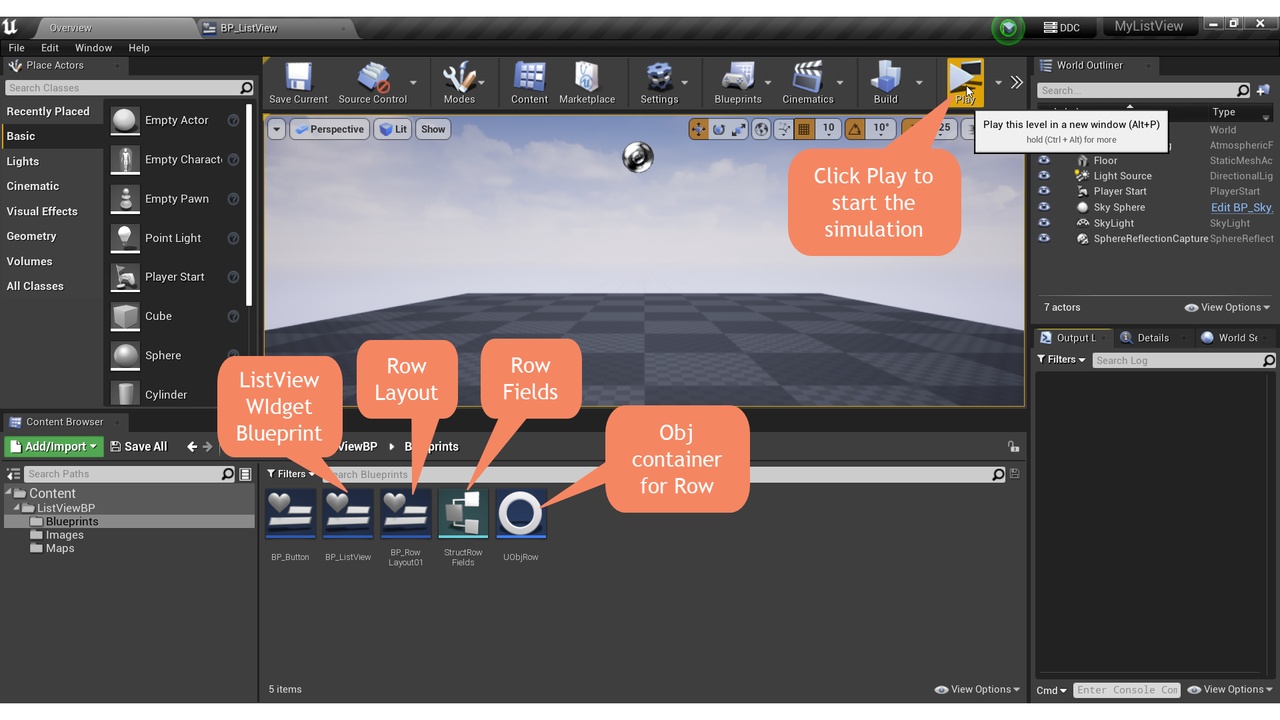
Task: Open the Window menu
Action: (94, 48)
